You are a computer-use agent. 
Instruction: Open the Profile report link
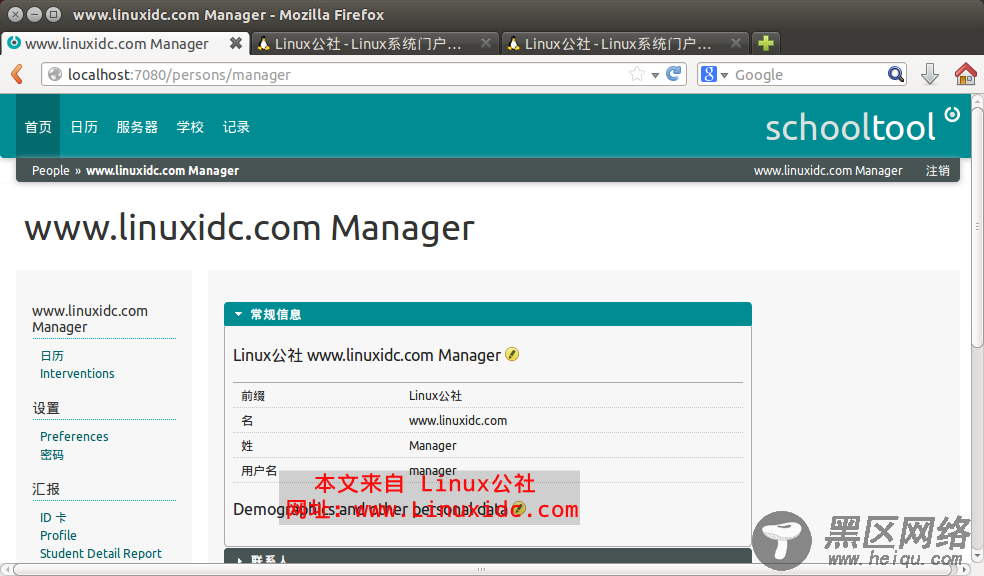click(58, 535)
